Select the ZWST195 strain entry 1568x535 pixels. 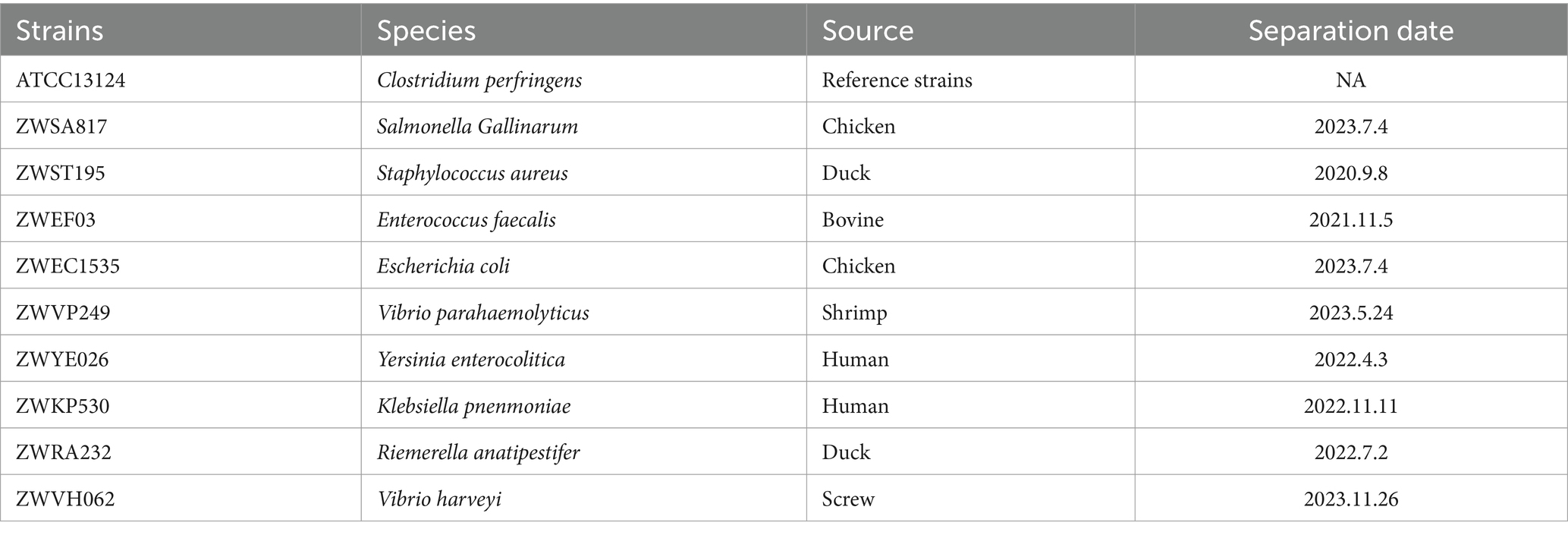181,173
